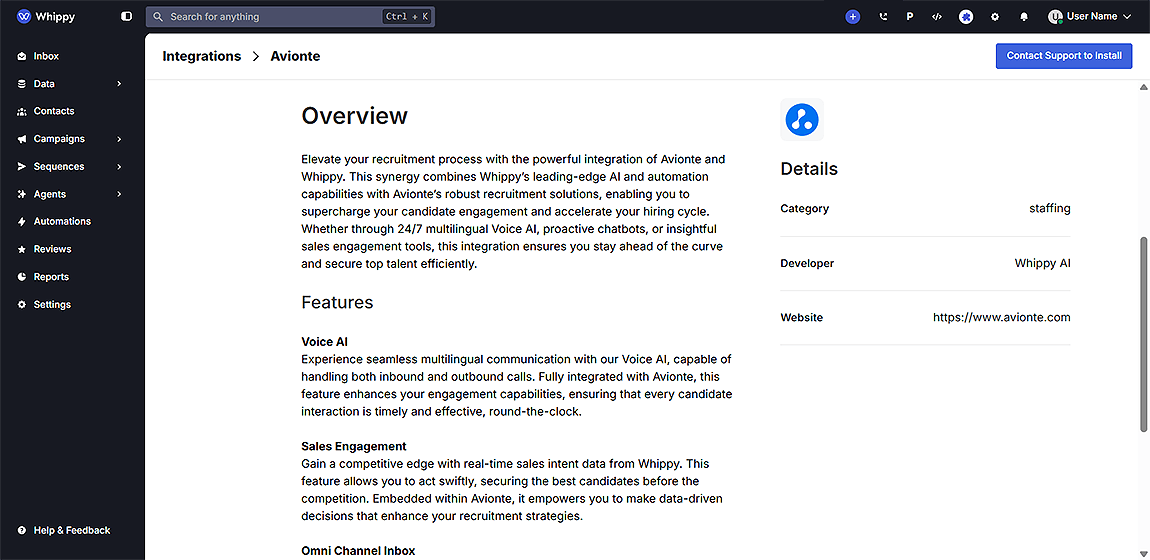1150x560 pixels.
Task: Click the Details heading
Action: [809, 169]
